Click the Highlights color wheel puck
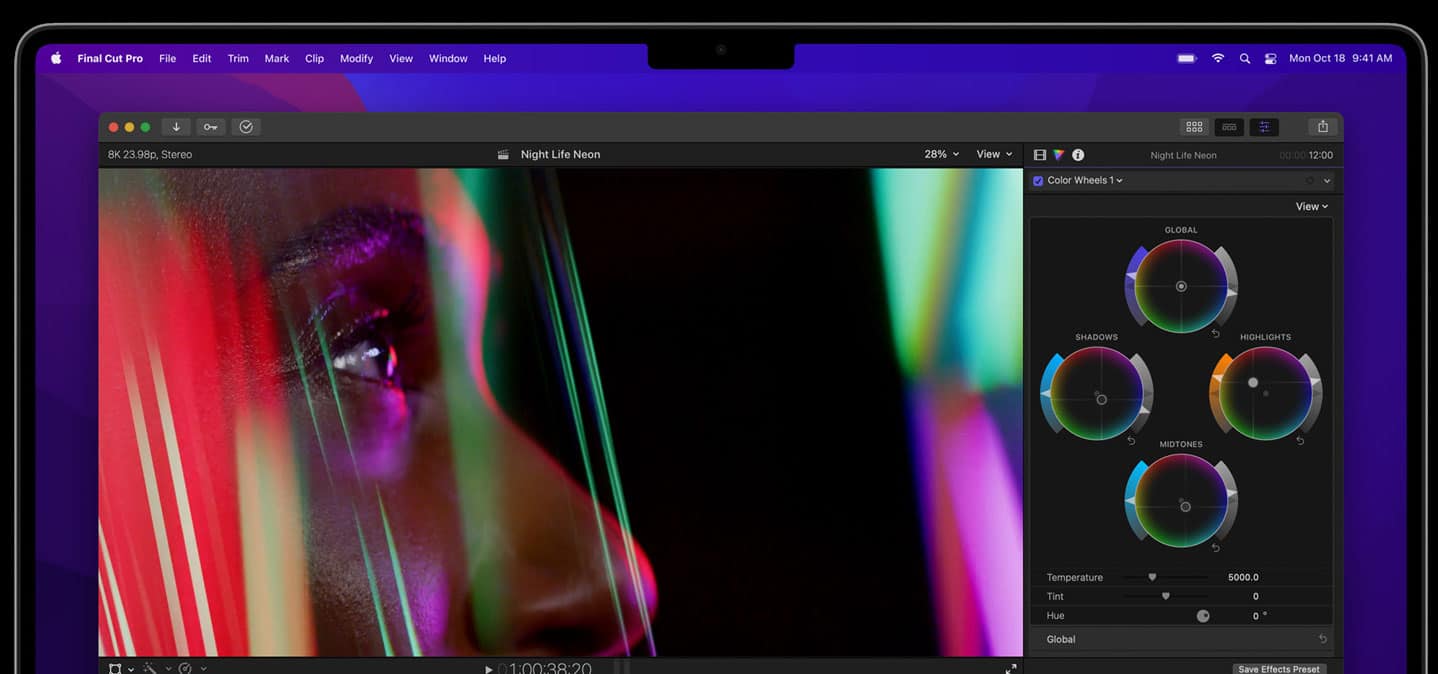Viewport: 1438px width, 674px height. tap(1253, 383)
